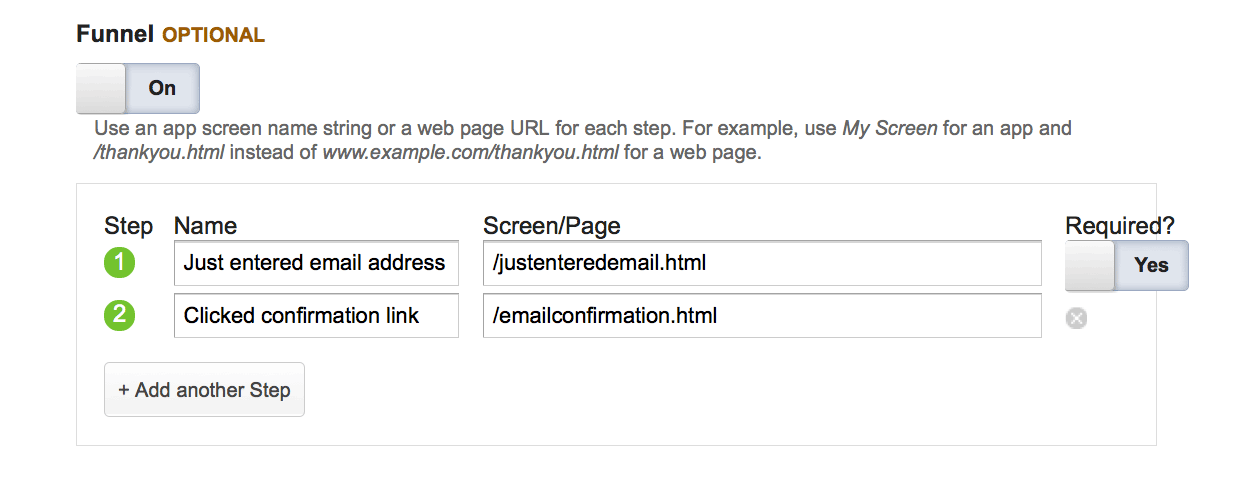Image resolution: width=1260 pixels, height=482 pixels.
Task: Click the green step 1 number icon
Action: click(x=120, y=263)
